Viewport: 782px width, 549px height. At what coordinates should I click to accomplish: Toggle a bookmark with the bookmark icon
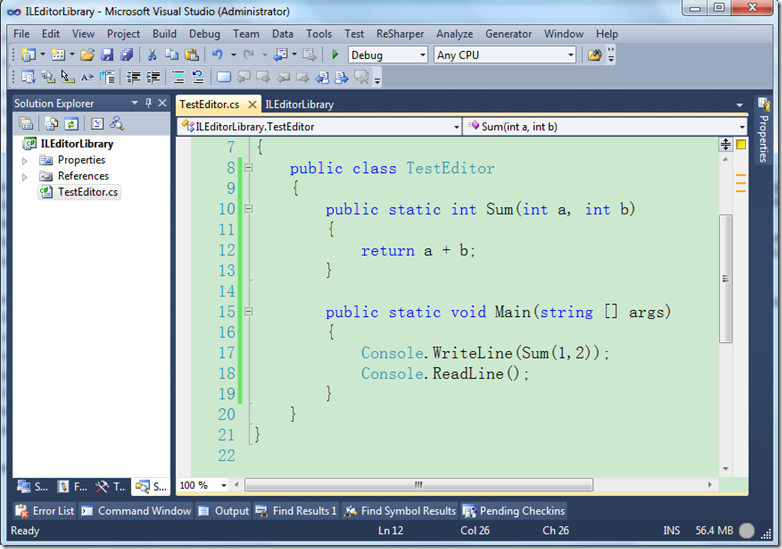(224, 77)
